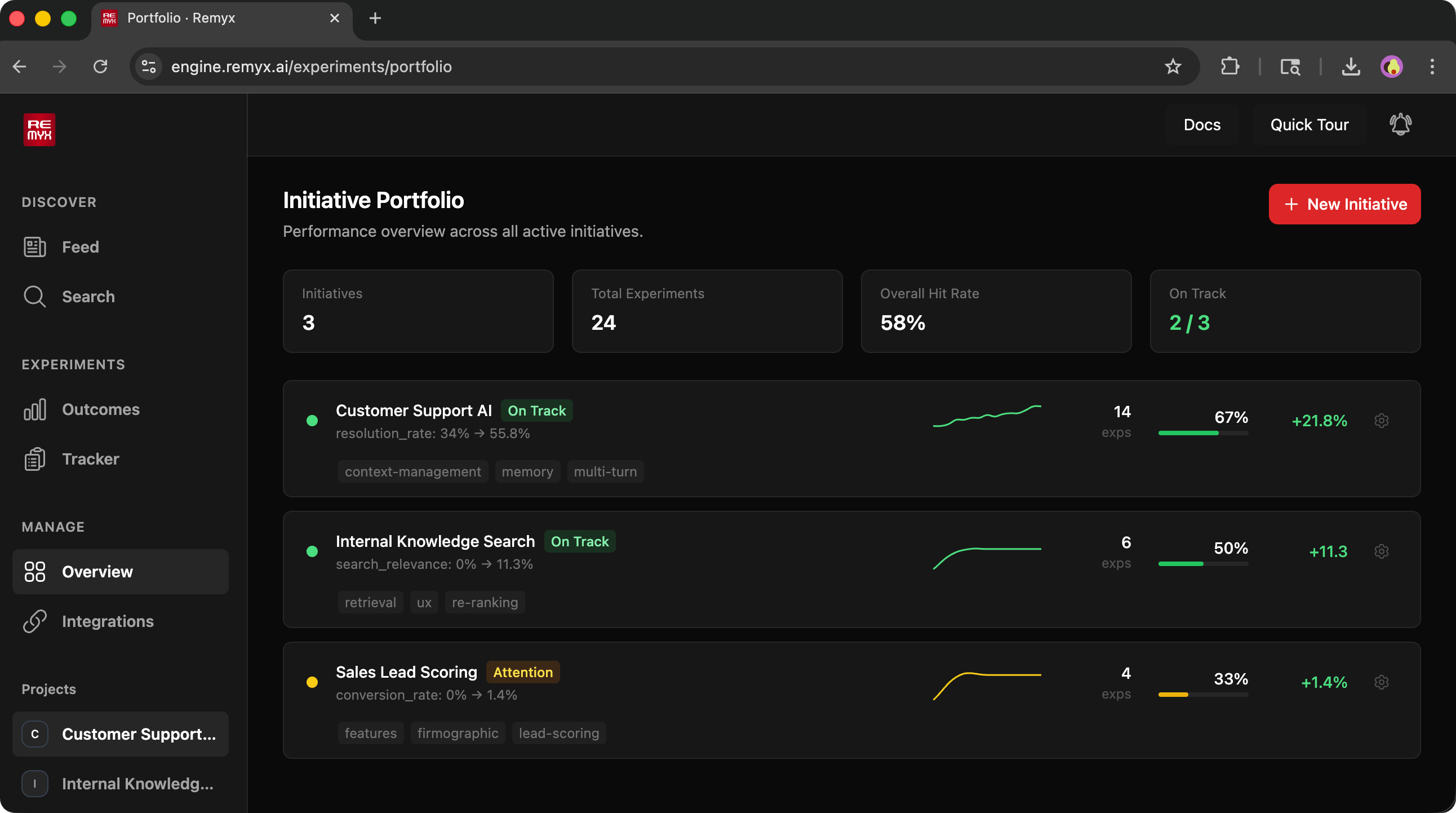Click the Remyx logo in sidebar
The image size is (1456, 813).
pos(39,130)
